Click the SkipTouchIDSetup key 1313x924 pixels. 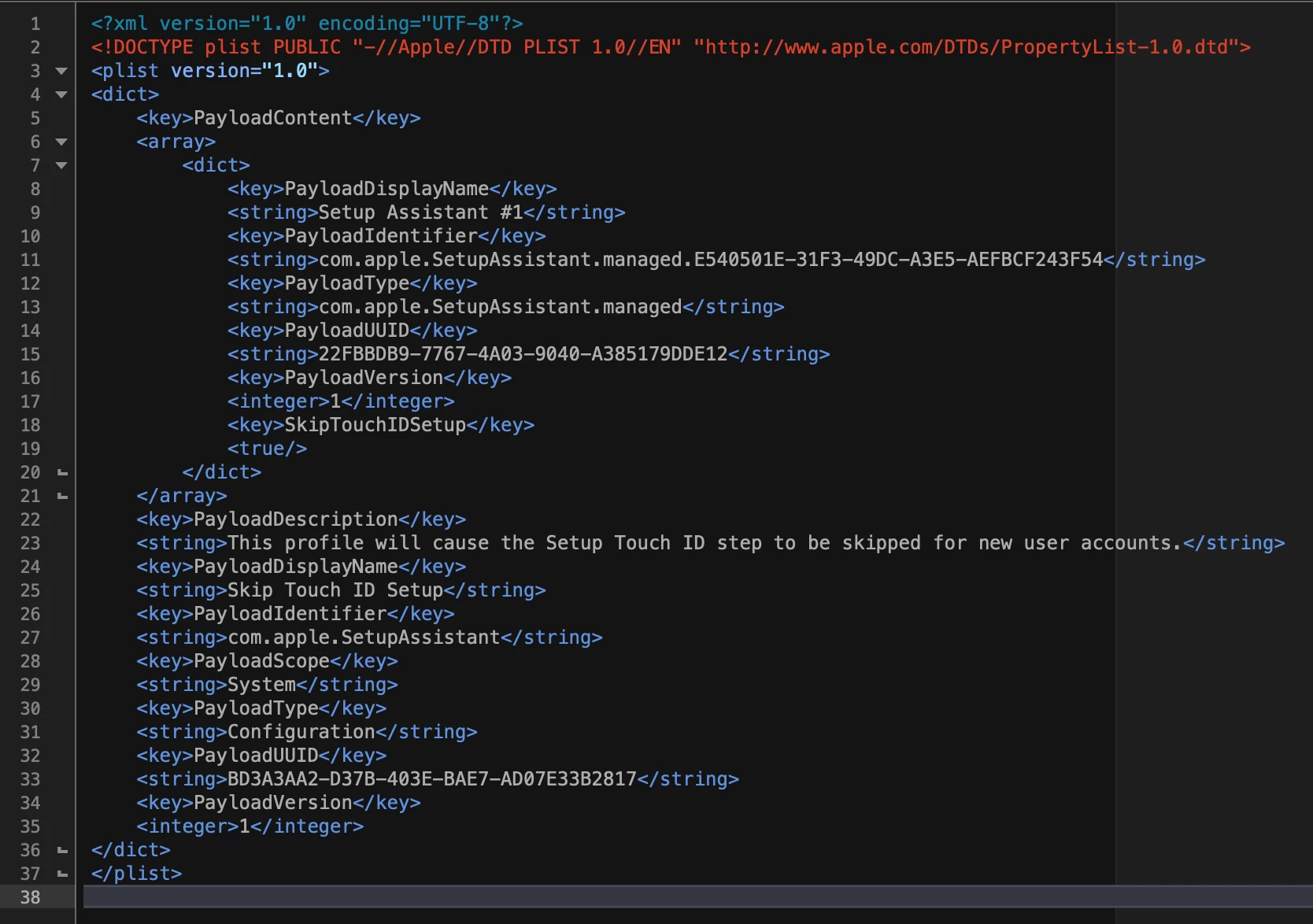[375, 425]
